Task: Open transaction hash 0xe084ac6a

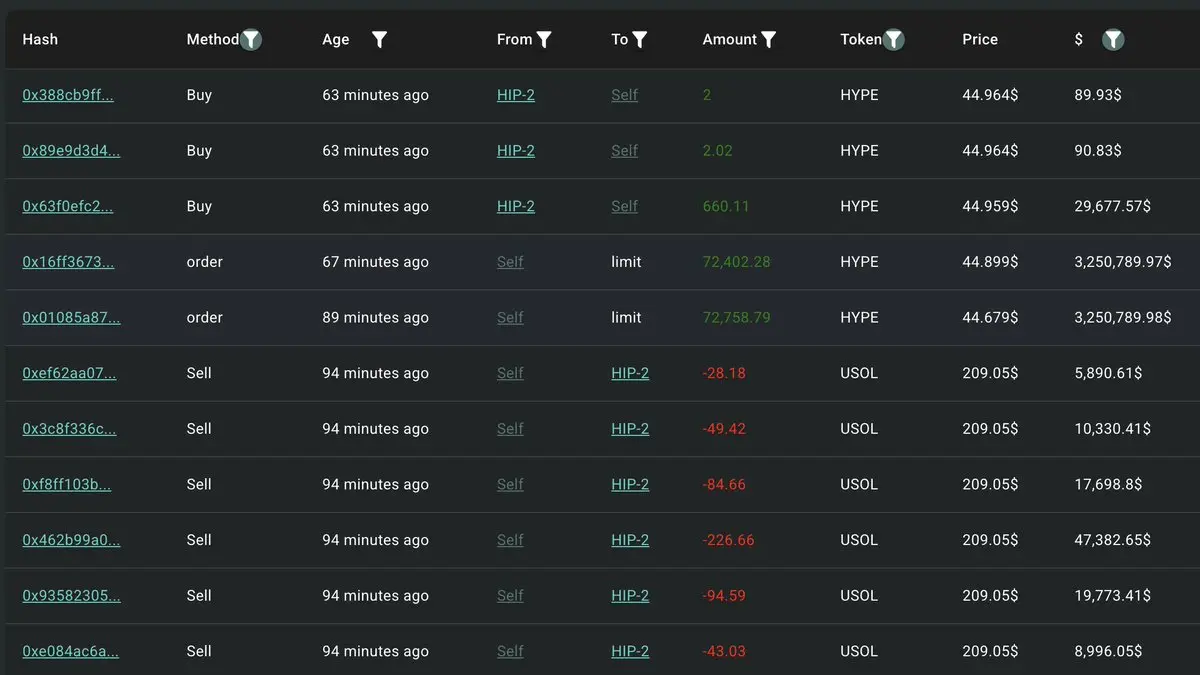Action: coord(70,651)
